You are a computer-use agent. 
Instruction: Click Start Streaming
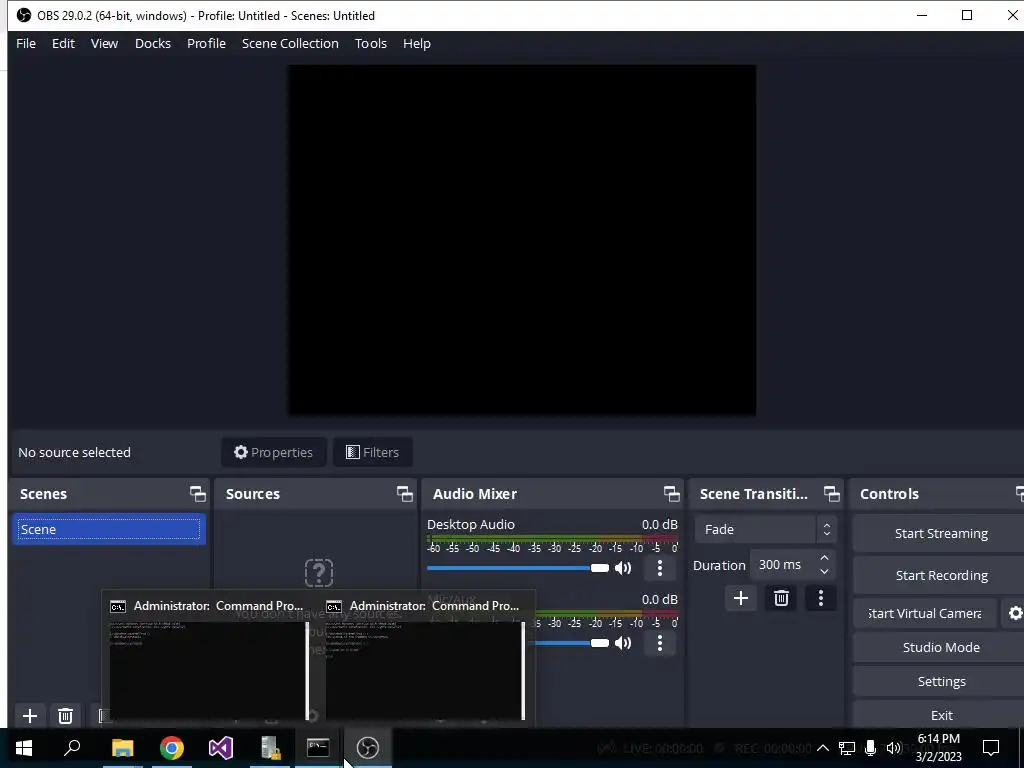click(x=940, y=534)
